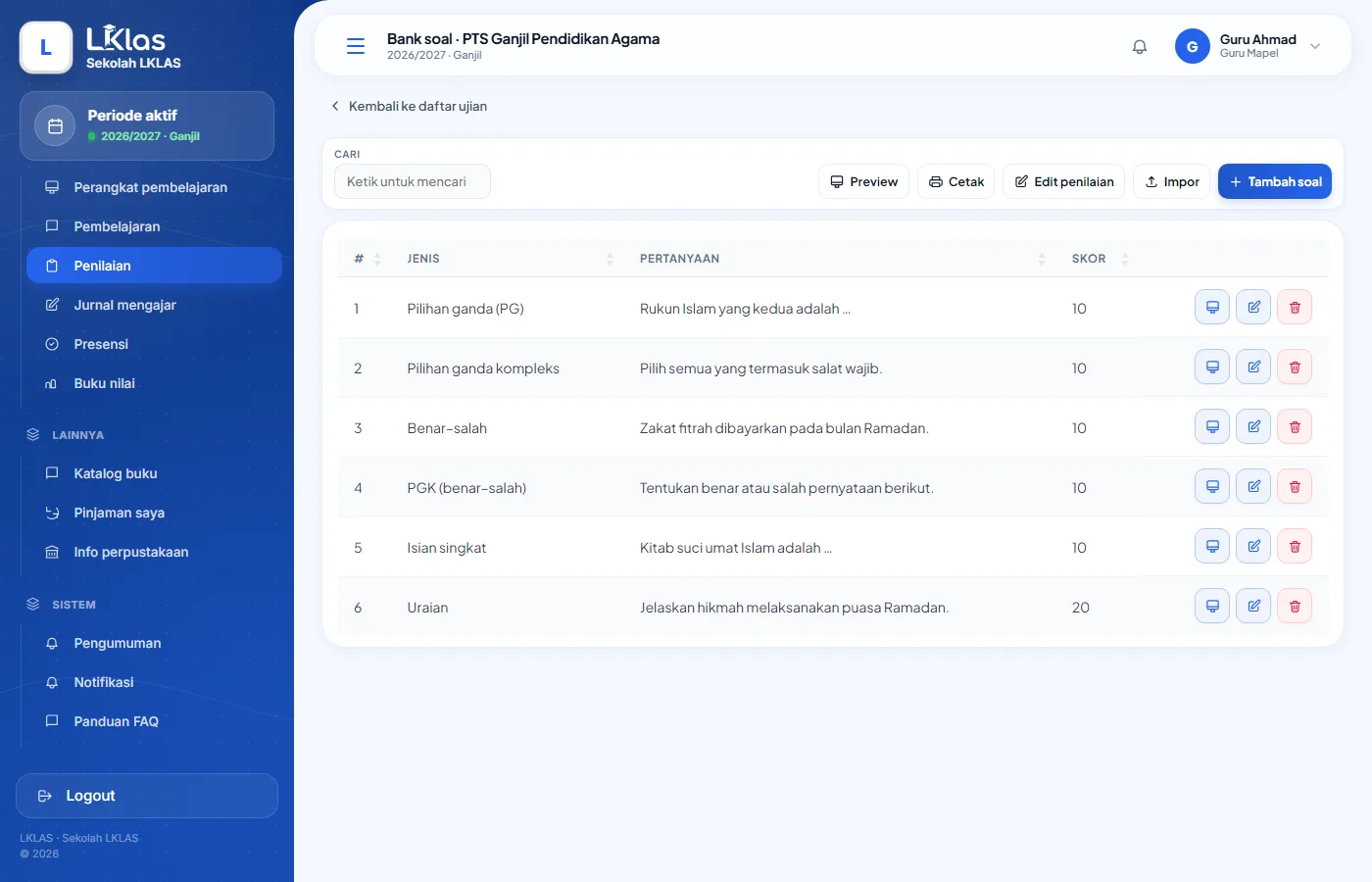The image size is (1372, 882).
Task: Print using the Cetak button
Action: click(956, 181)
